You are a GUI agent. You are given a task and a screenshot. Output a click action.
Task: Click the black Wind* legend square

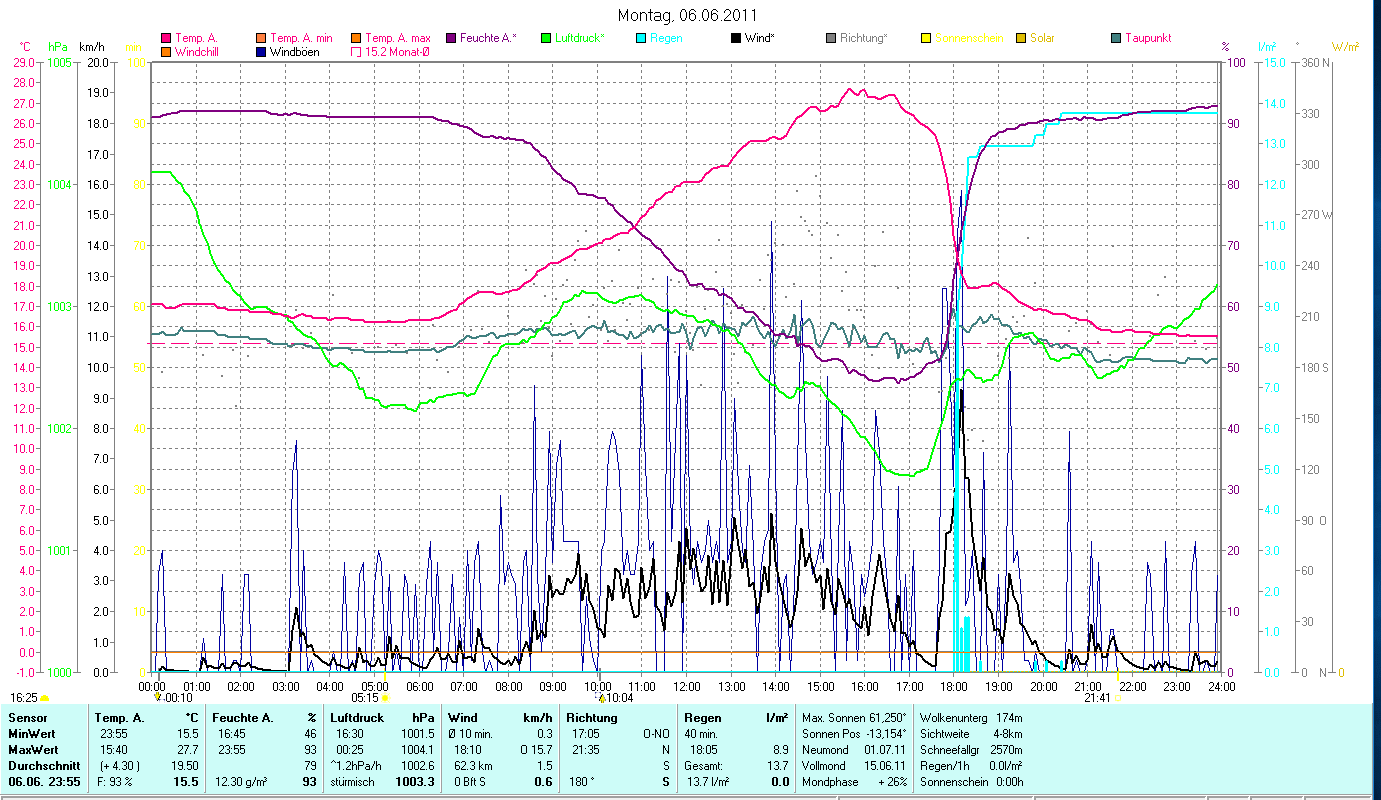click(735, 38)
